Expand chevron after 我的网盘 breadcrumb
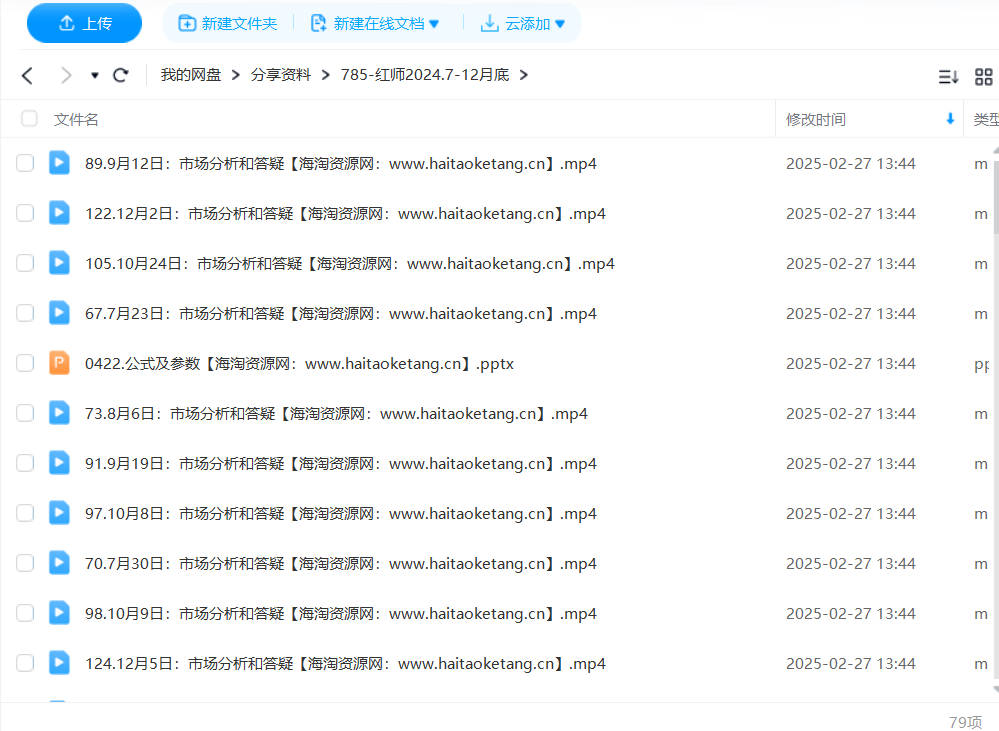999x731 pixels. click(236, 75)
